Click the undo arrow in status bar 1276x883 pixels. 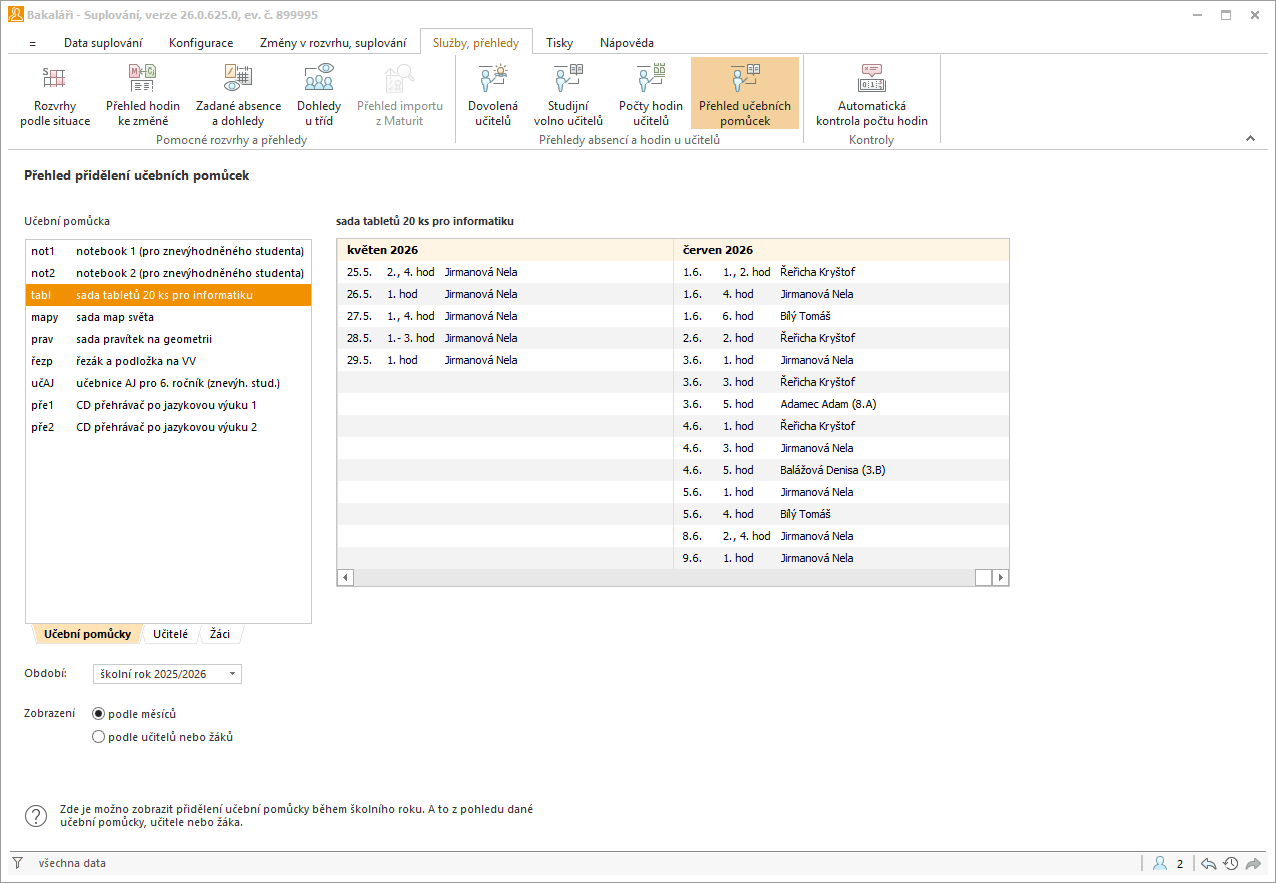click(1208, 863)
